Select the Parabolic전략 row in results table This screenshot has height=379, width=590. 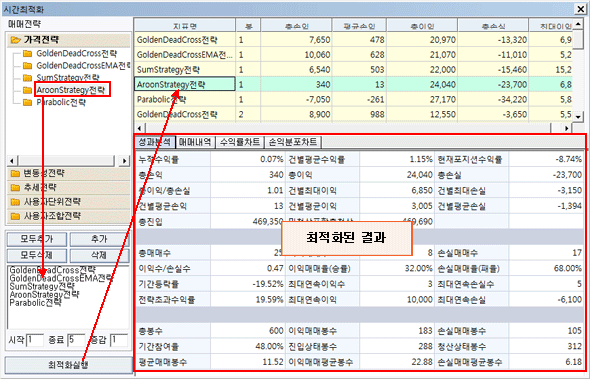[x=354, y=99]
